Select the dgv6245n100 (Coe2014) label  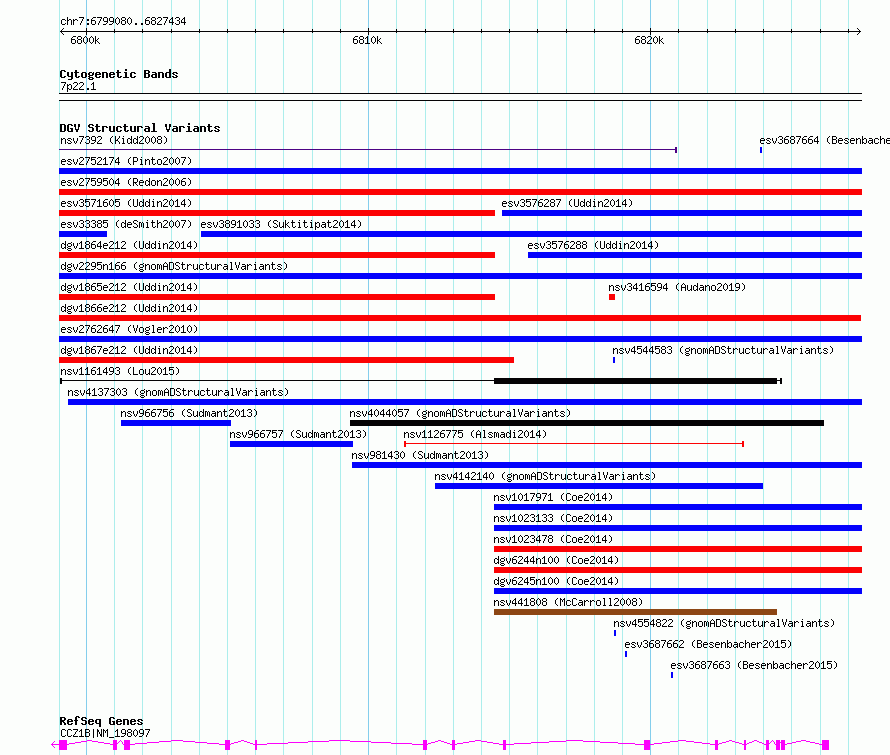point(556,581)
